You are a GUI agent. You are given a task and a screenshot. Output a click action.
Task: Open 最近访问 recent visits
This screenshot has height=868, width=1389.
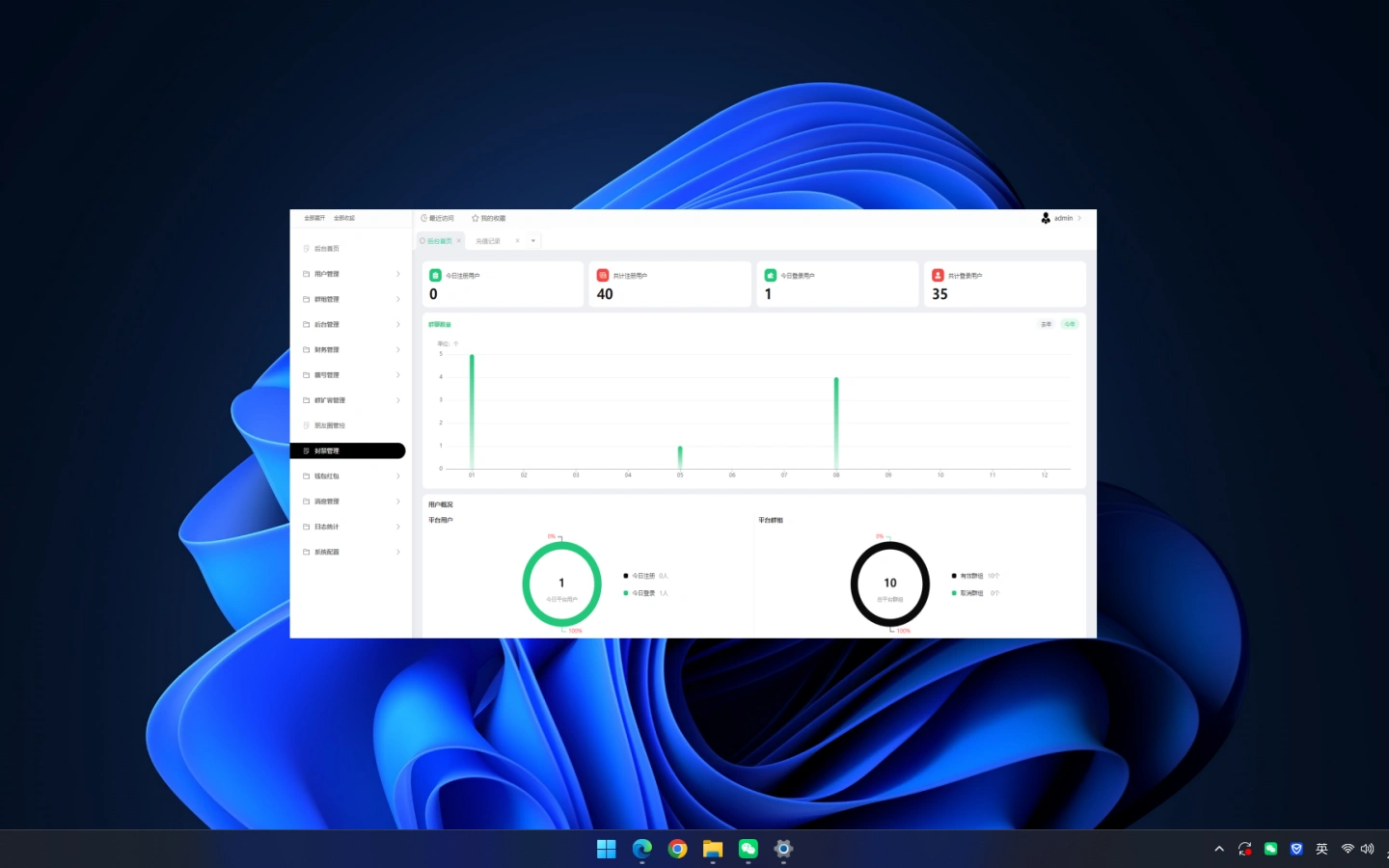coord(438,218)
